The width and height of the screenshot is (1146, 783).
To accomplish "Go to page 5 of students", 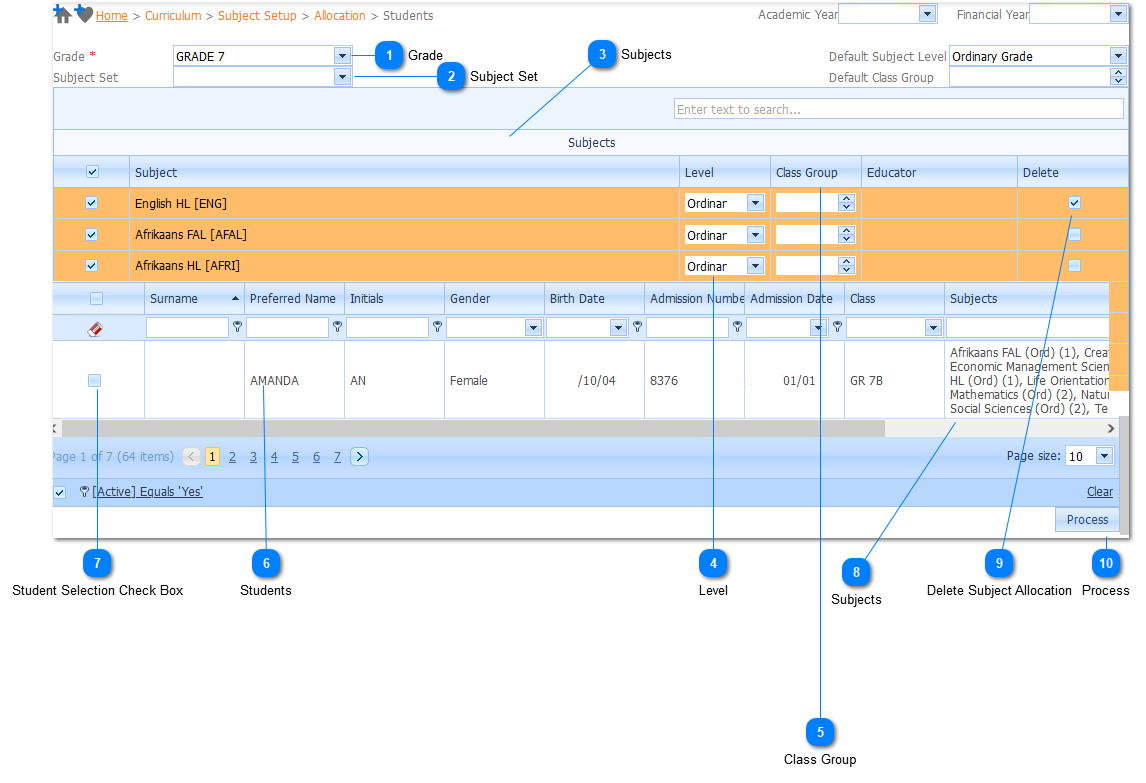I will click(295, 457).
